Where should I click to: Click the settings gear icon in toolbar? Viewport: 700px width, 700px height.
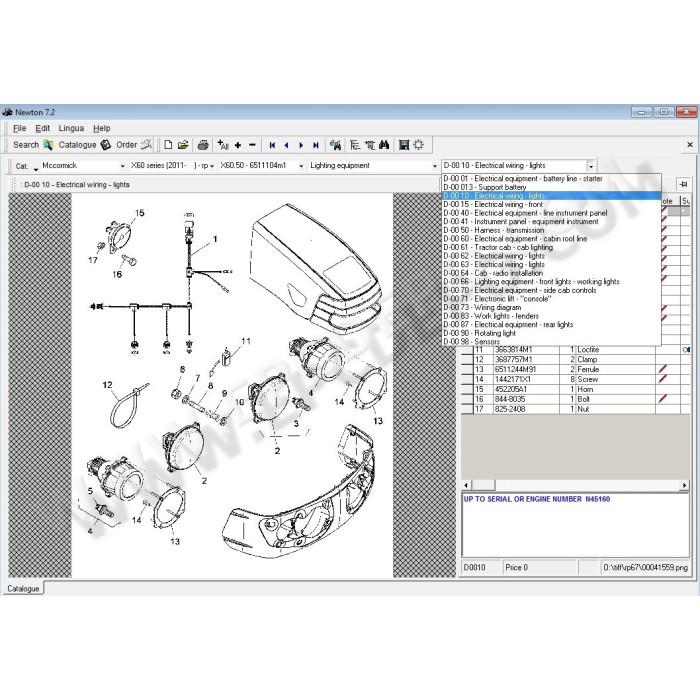click(x=418, y=145)
